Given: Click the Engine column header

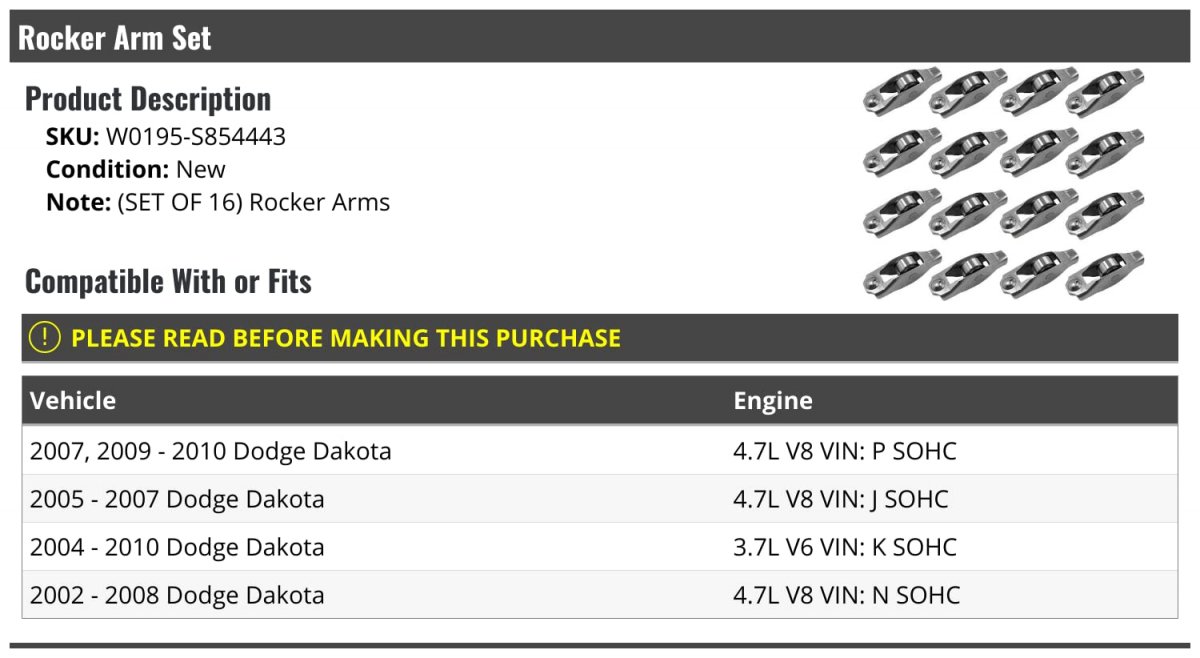Looking at the screenshot, I should click(773, 401).
